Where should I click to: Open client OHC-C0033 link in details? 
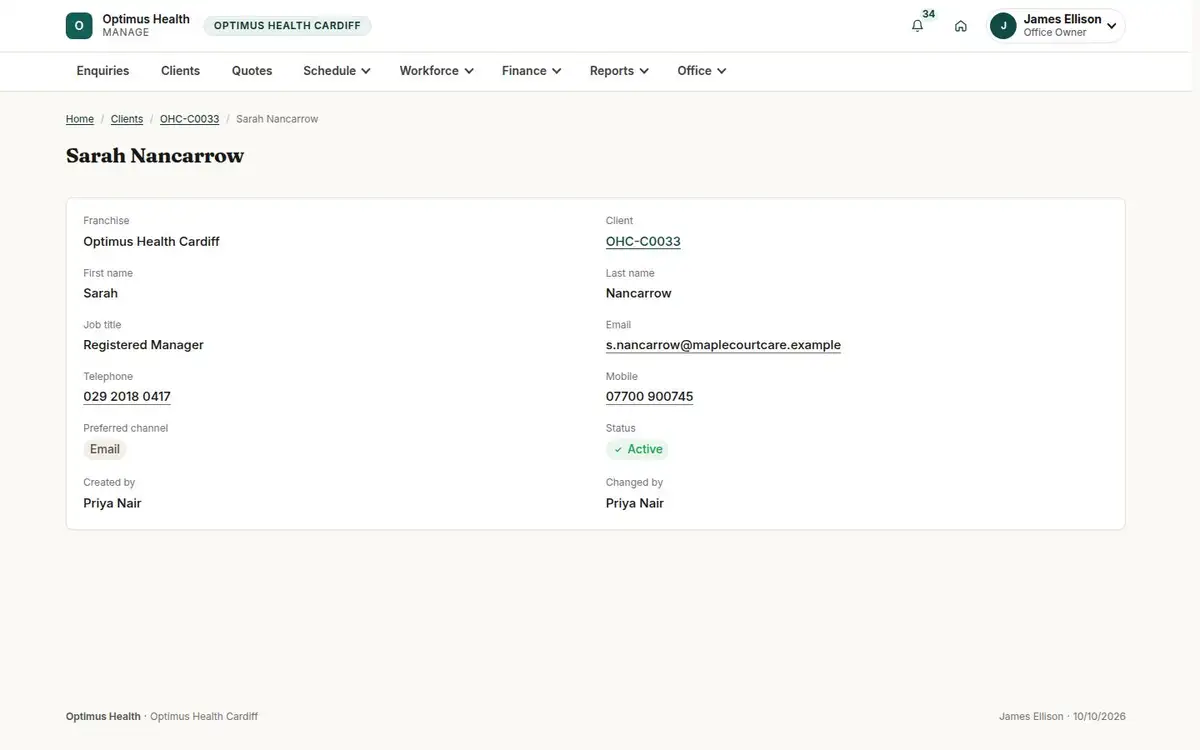click(x=643, y=241)
